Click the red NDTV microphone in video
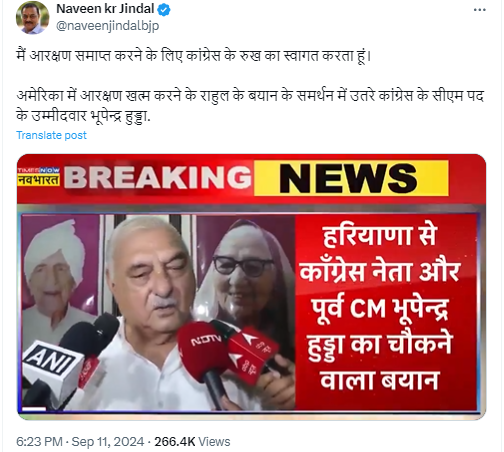 [205, 348]
